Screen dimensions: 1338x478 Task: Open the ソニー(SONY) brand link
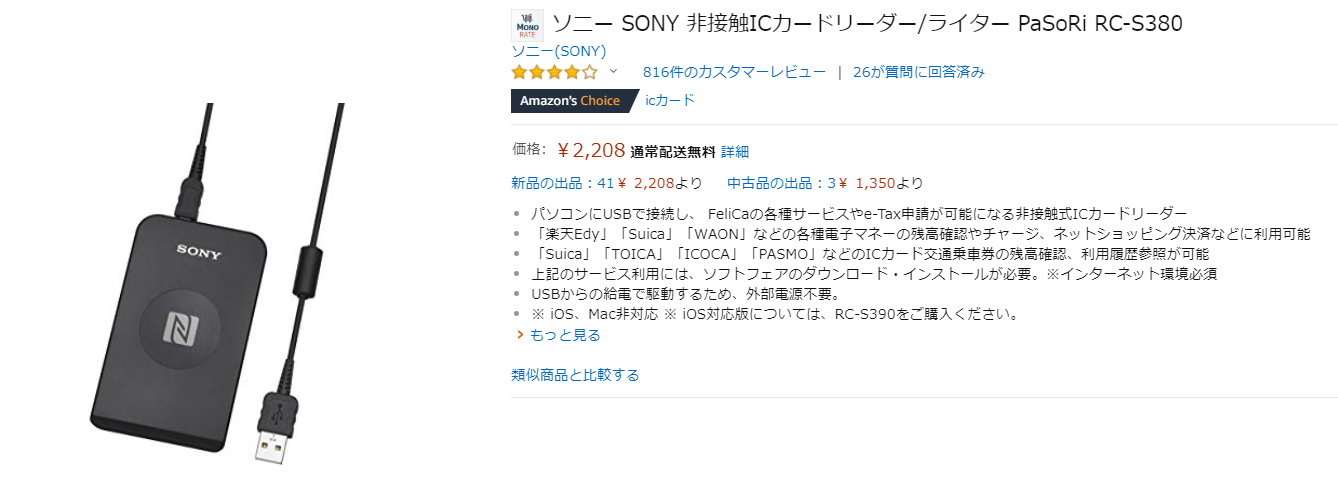coord(558,51)
